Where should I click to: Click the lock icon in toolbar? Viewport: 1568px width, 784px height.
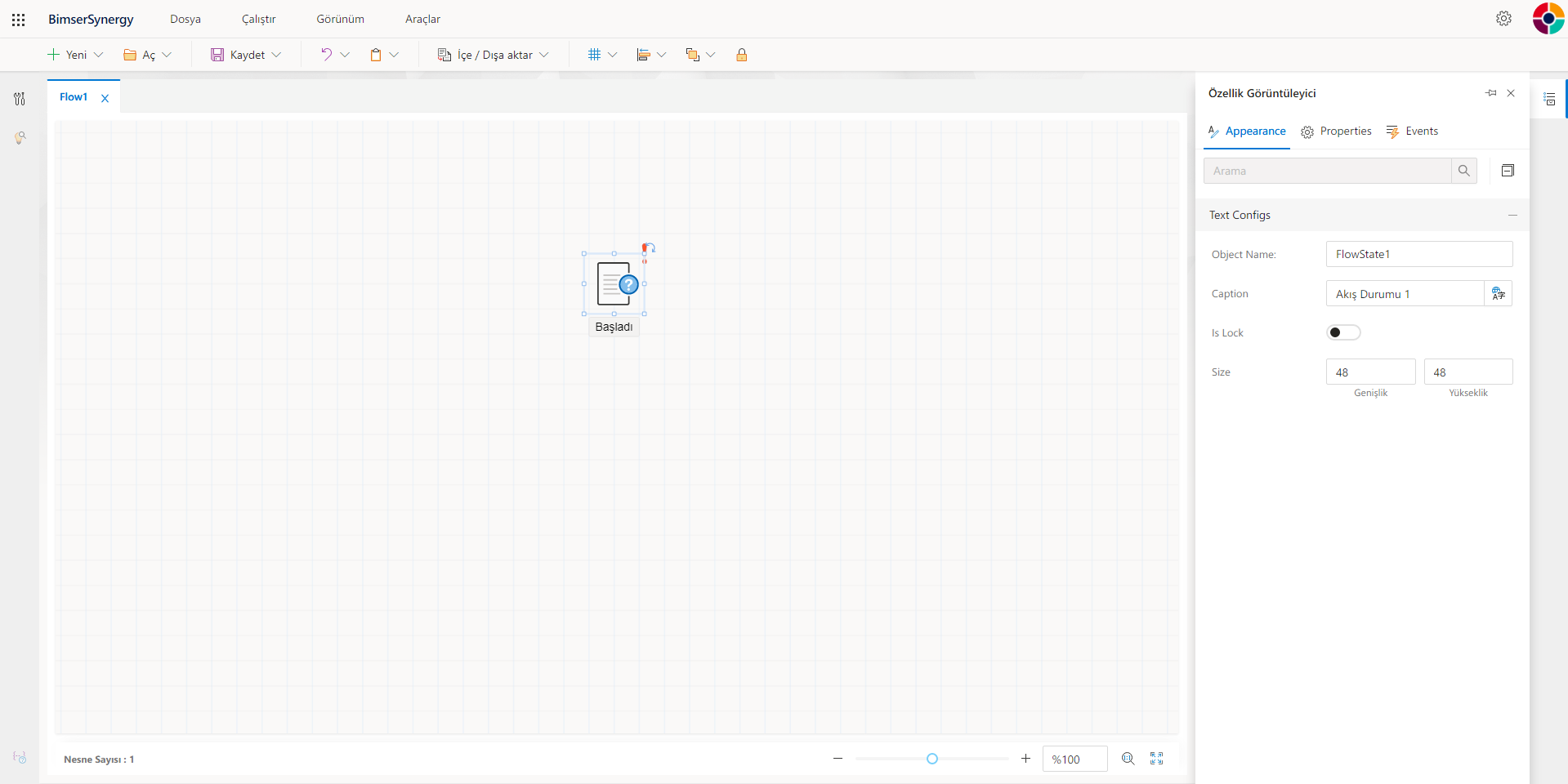click(741, 55)
